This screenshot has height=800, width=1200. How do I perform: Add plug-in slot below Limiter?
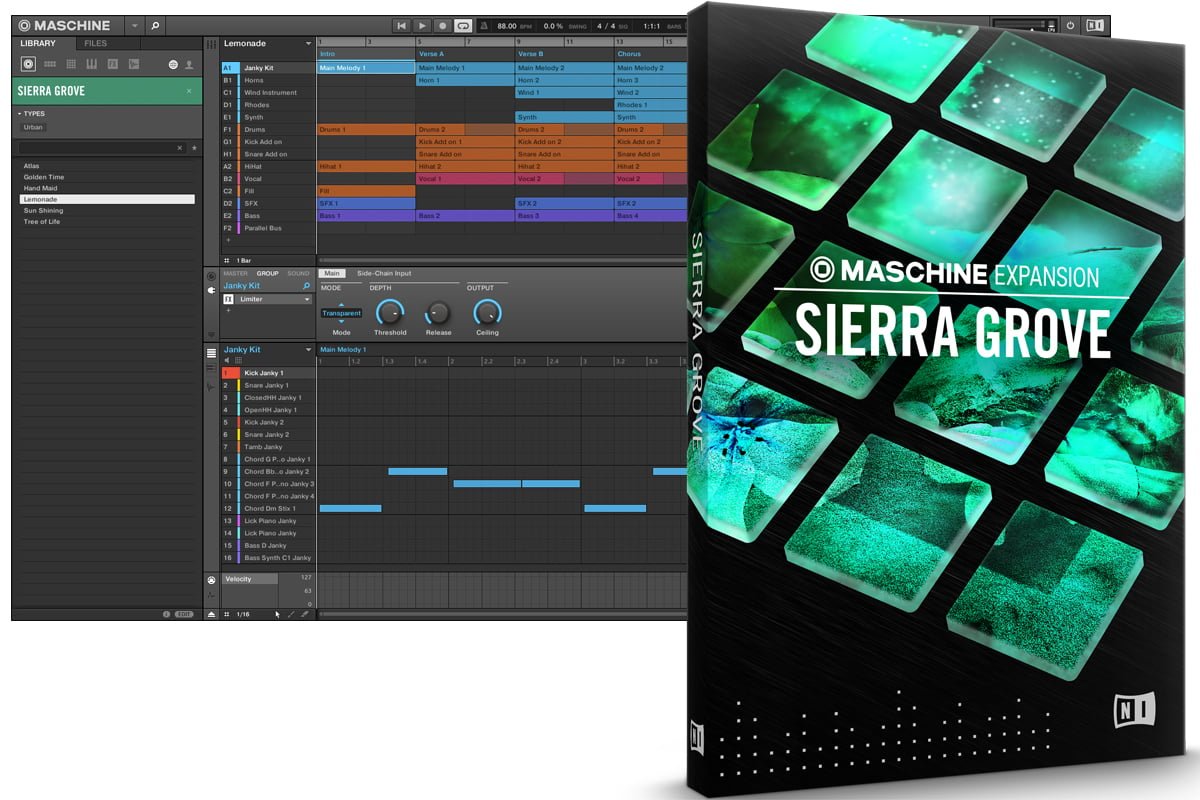pyautogui.click(x=227, y=310)
